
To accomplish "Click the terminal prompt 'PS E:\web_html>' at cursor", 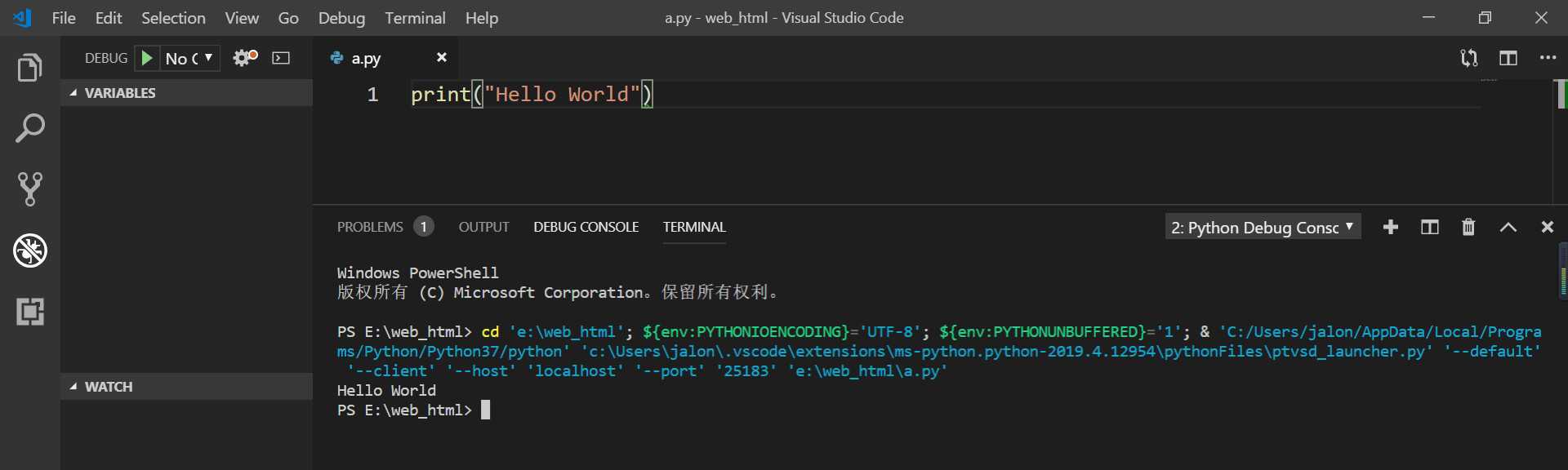I will coord(404,410).
